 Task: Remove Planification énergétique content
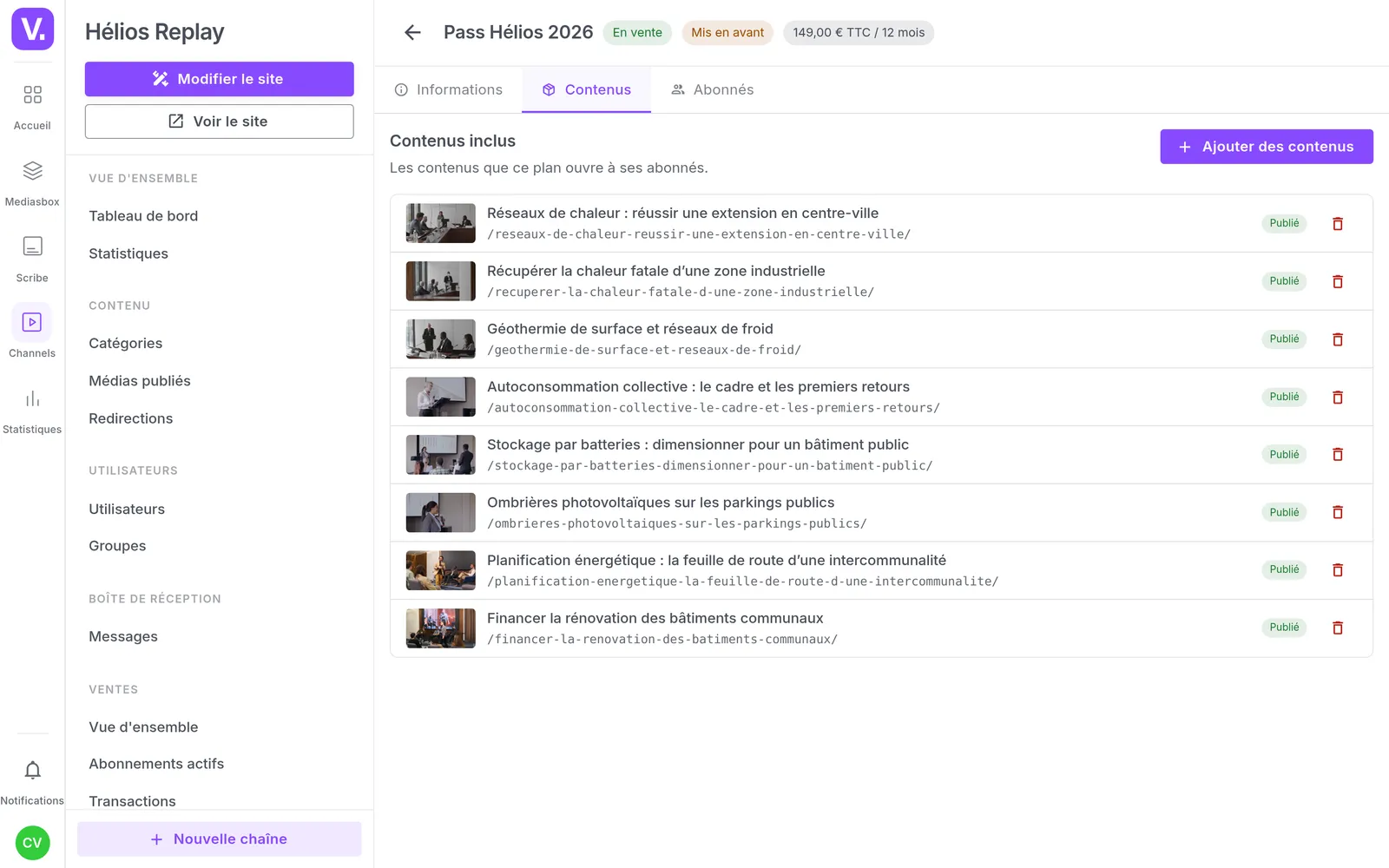(1338, 570)
